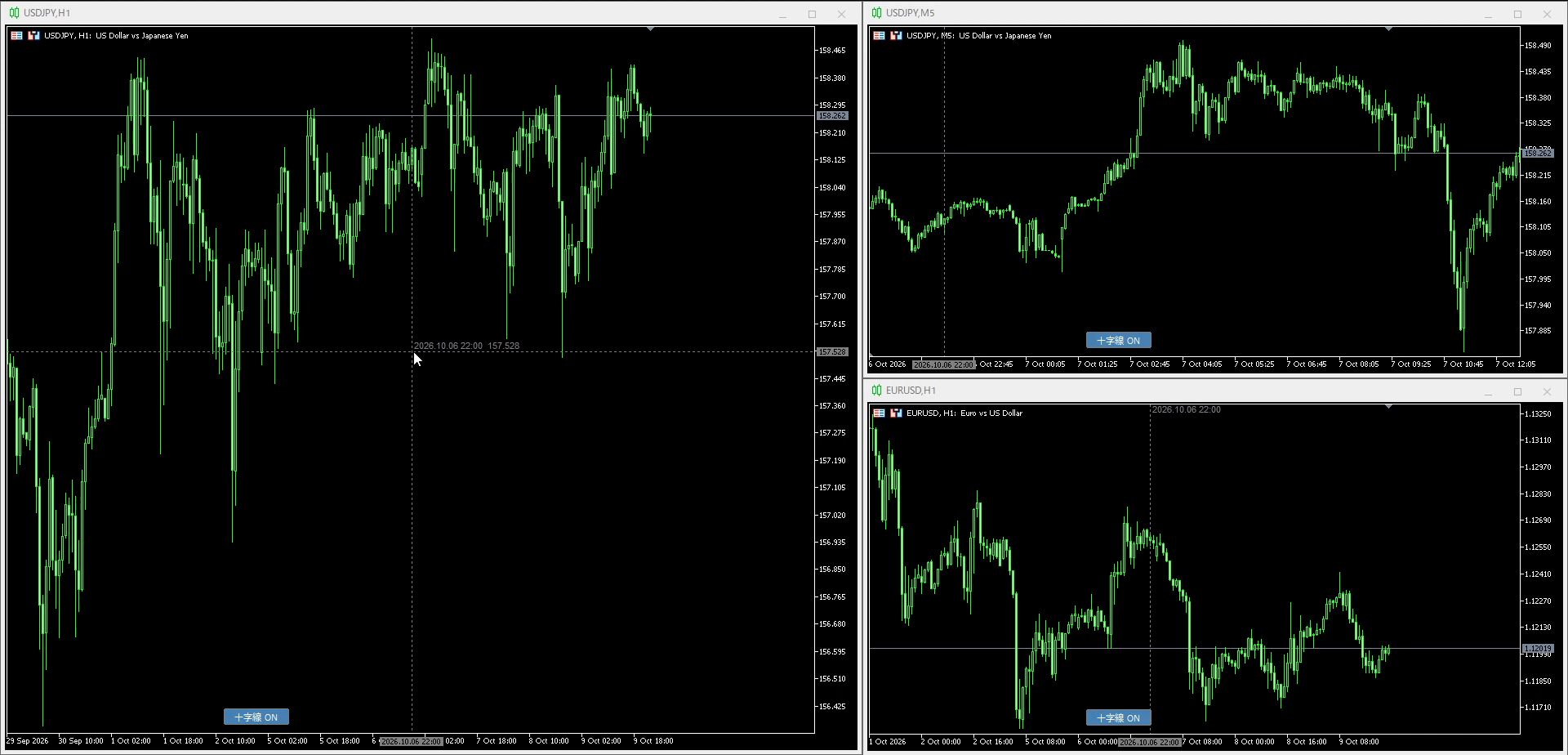The height and width of the screenshot is (755, 1568).
Task: Toggle 十字線 ON button in USDJPY M5 chart
Action: 1119,340
